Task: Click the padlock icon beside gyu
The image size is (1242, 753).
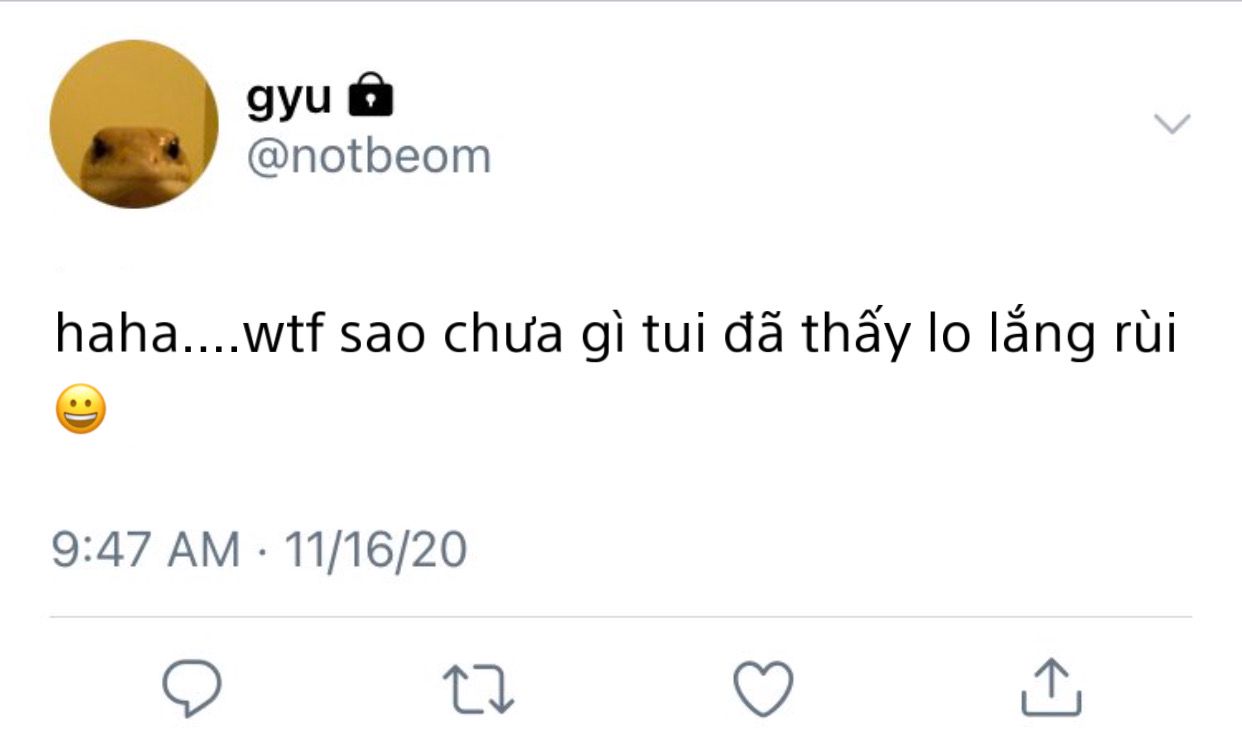Action: pos(369,96)
